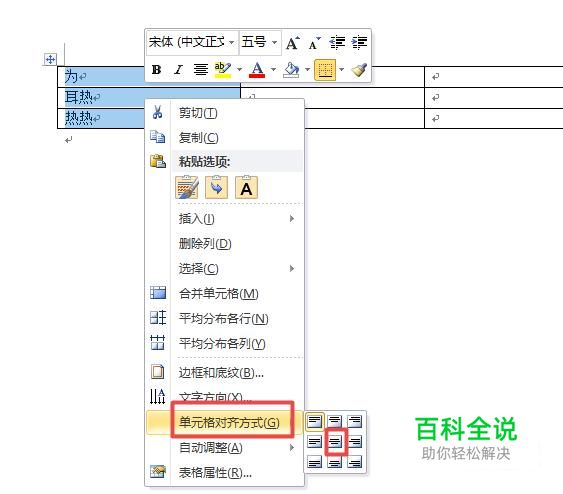Open borders dropdown arrow
The height and width of the screenshot is (494, 563).
coord(341,69)
